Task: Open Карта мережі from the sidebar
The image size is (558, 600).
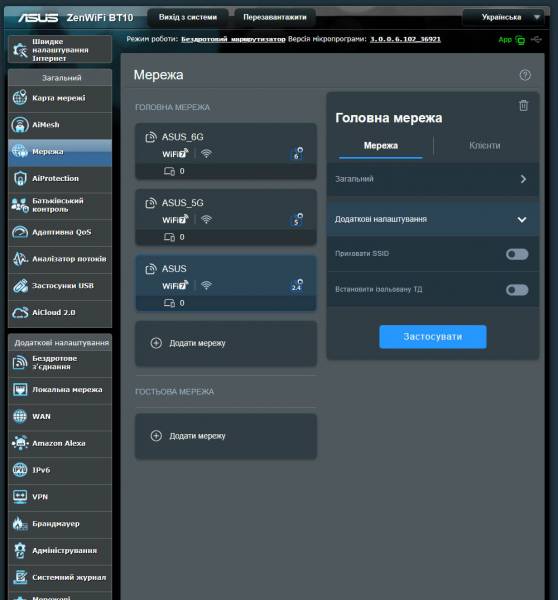Action: pos(60,98)
